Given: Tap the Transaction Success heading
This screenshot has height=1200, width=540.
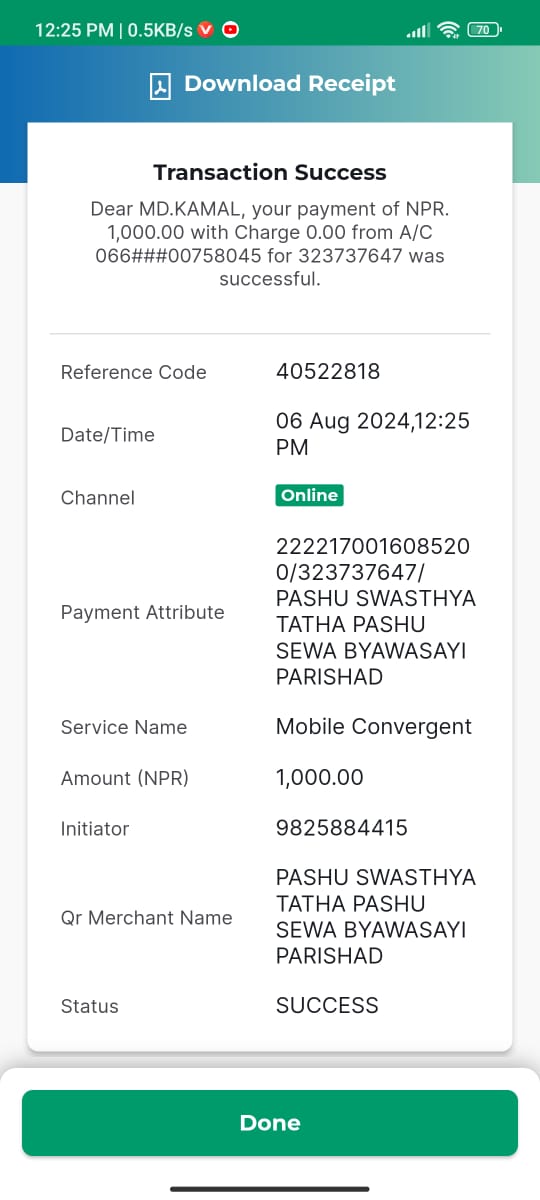Looking at the screenshot, I should tap(270, 172).
